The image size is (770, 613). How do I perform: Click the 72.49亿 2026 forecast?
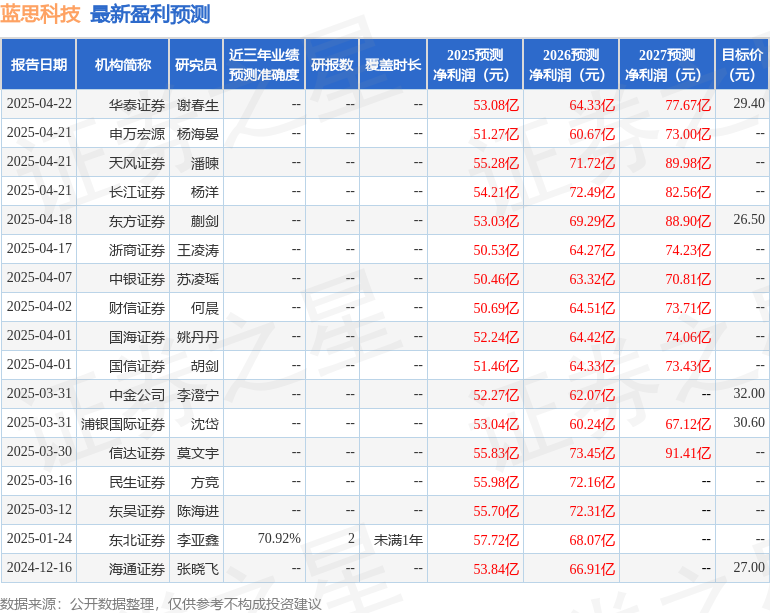[x=592, y=192]
